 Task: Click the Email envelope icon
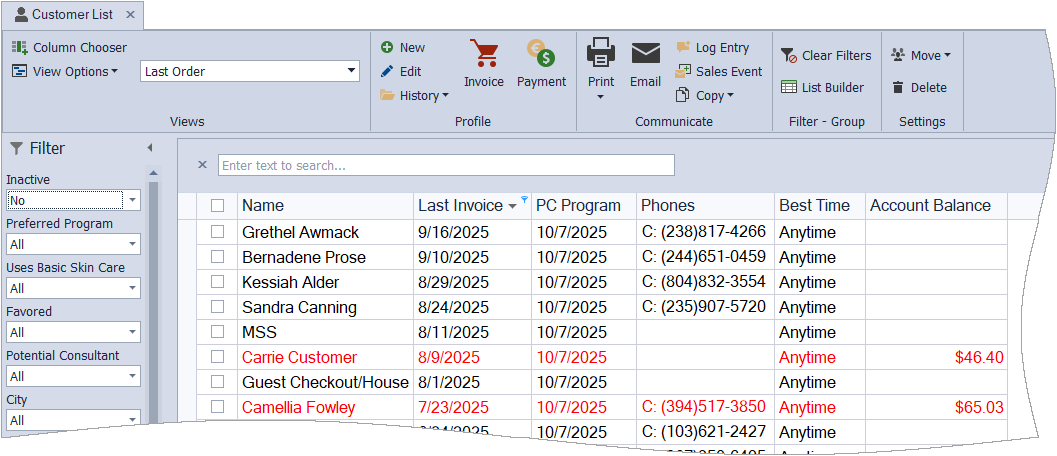pyautogui.click(x=645, y=55)
